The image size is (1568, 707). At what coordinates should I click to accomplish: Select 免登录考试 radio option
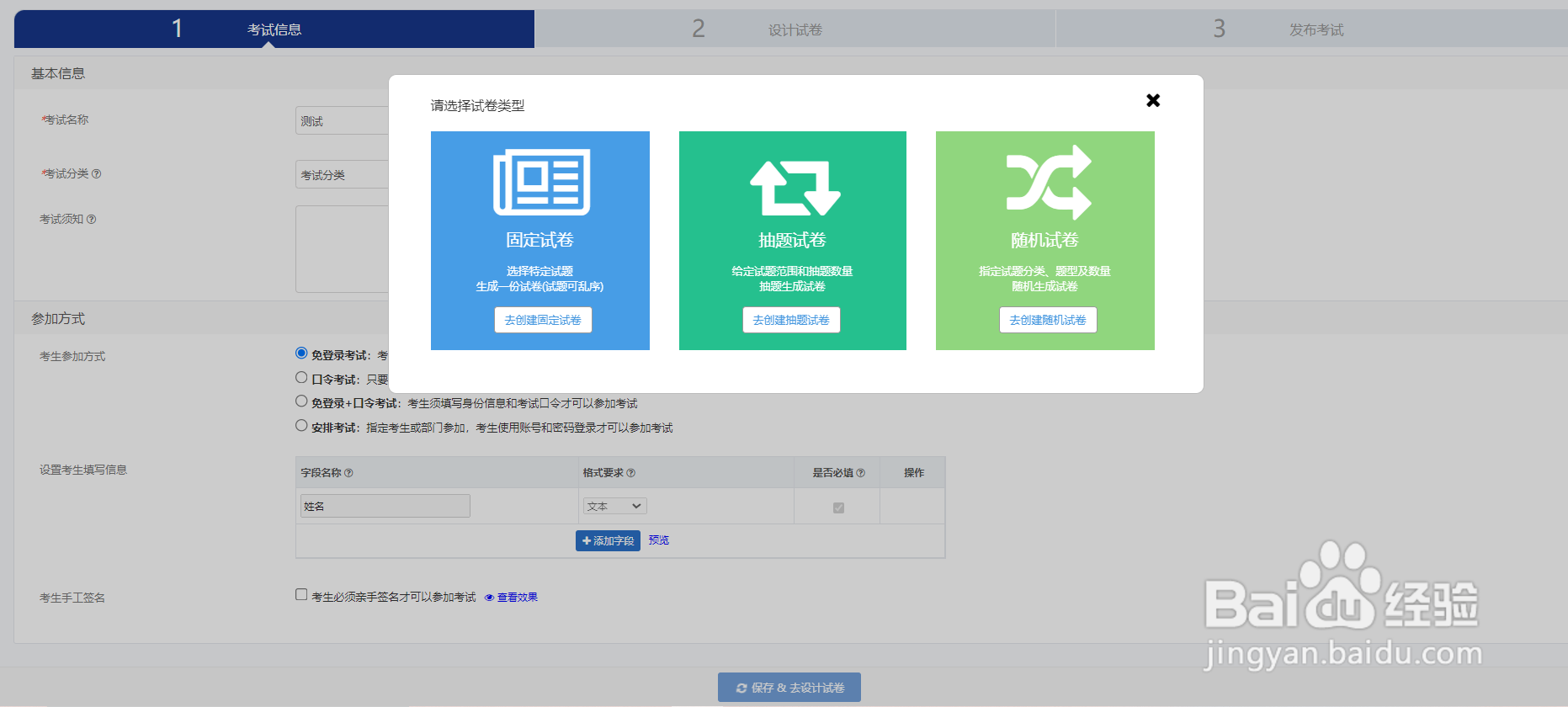coord(301,353)
